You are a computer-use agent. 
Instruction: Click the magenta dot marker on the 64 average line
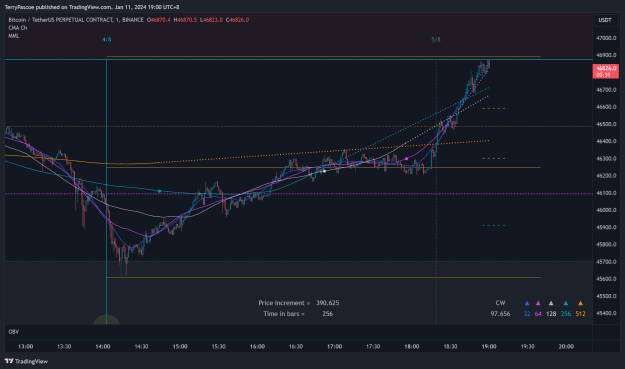click(407, 159)
